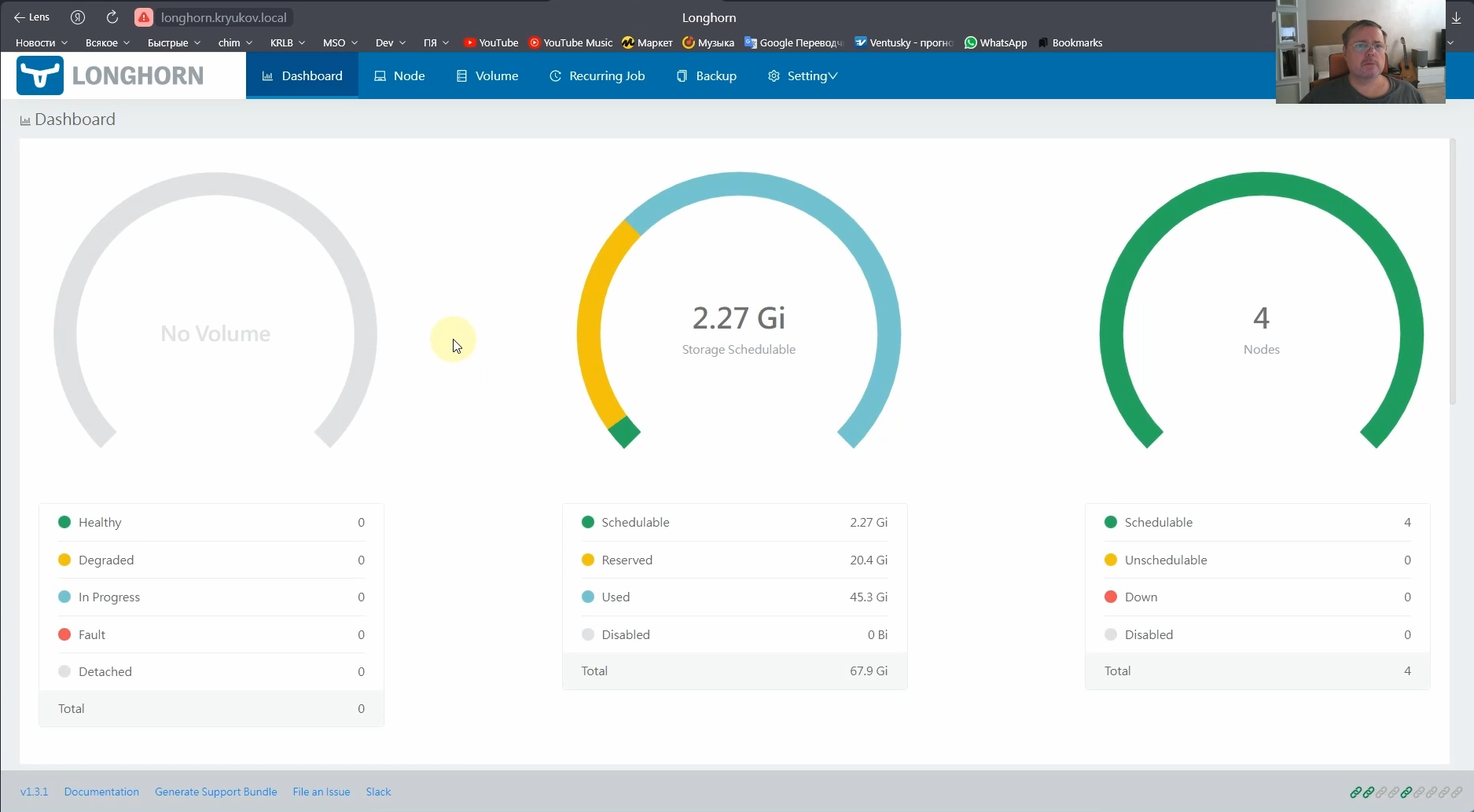
Task: Click the page vertical scrollbar
Action: pyautogui.click(x=1453, y=271)
